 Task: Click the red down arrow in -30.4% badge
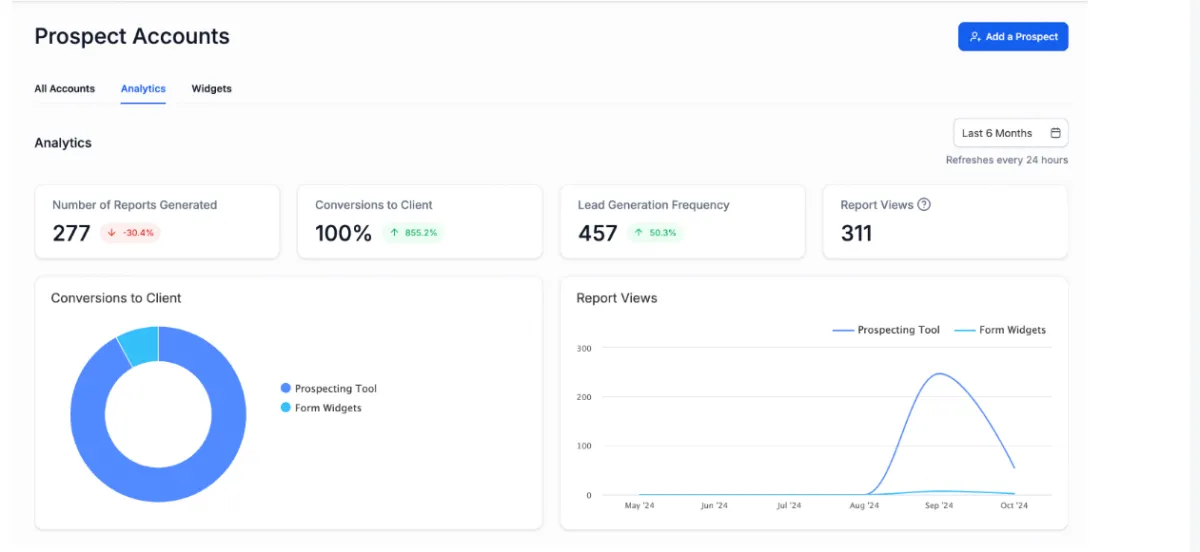pos(111,233)
